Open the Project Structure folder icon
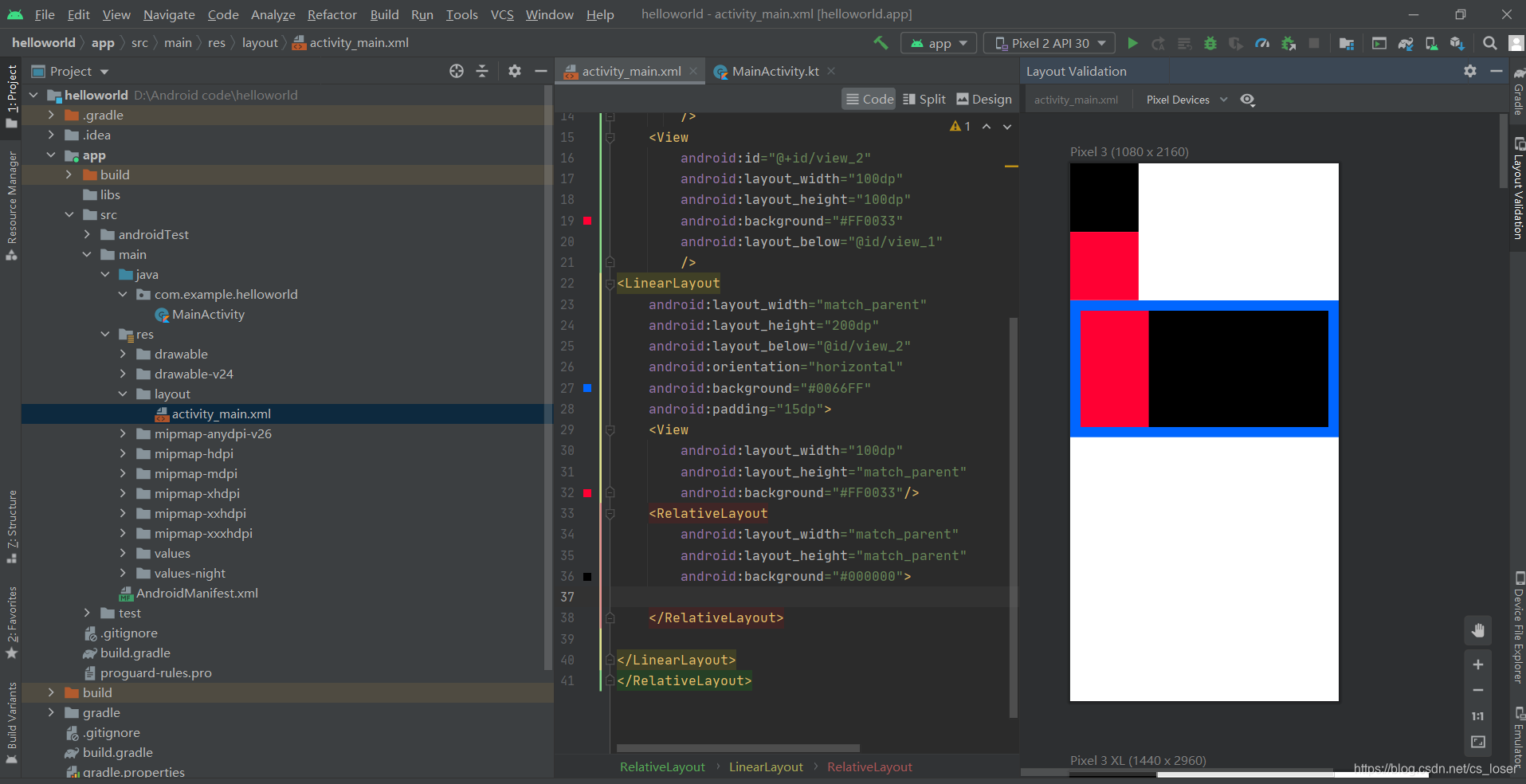 (x=1347, y=43)
